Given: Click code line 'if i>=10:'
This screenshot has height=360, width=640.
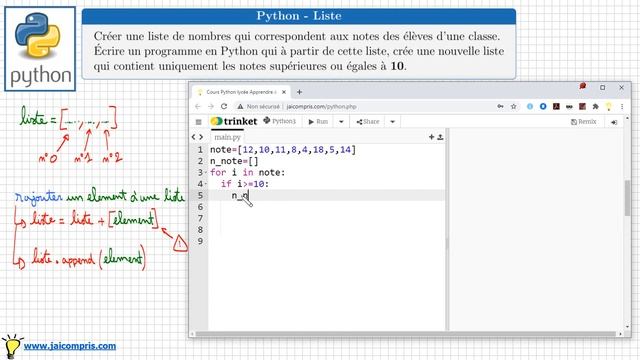Looking at the screenshot, I should [x=245, y=184].
